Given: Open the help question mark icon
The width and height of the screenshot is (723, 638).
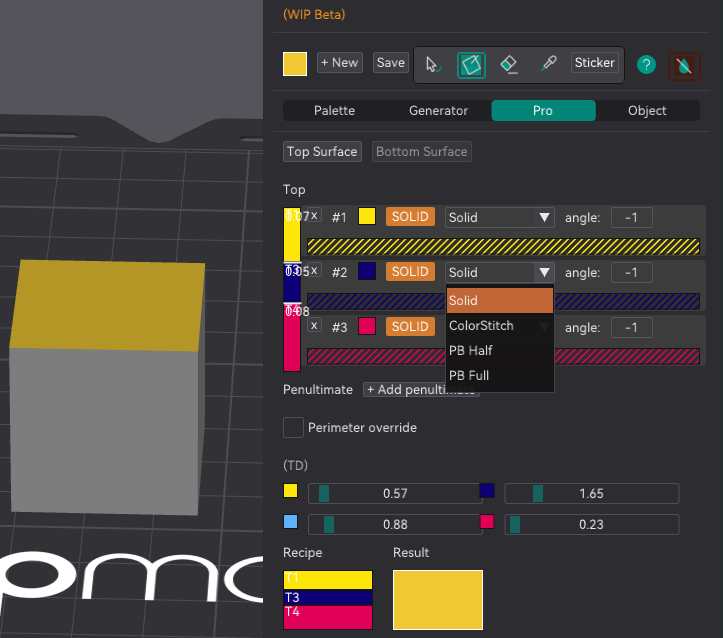Looking at the screenshot, I should click(x=646, y=65).
